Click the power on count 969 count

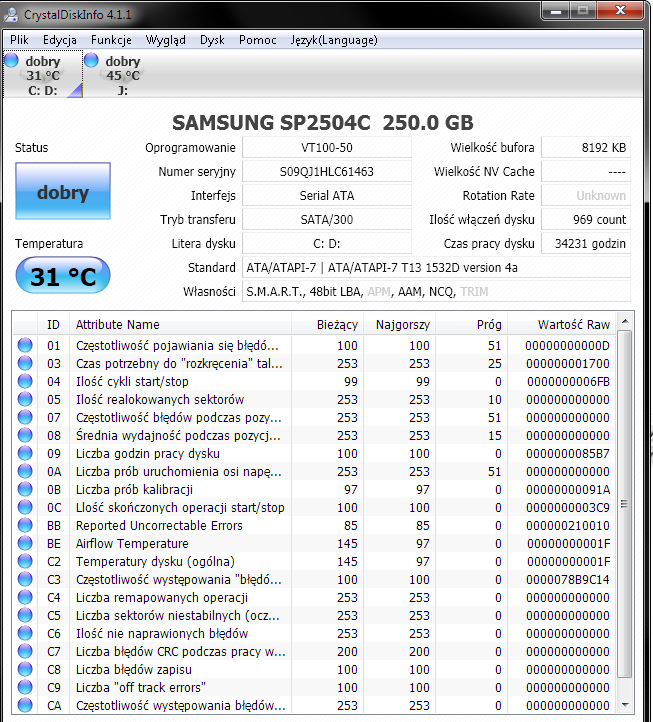coord(586,220)
